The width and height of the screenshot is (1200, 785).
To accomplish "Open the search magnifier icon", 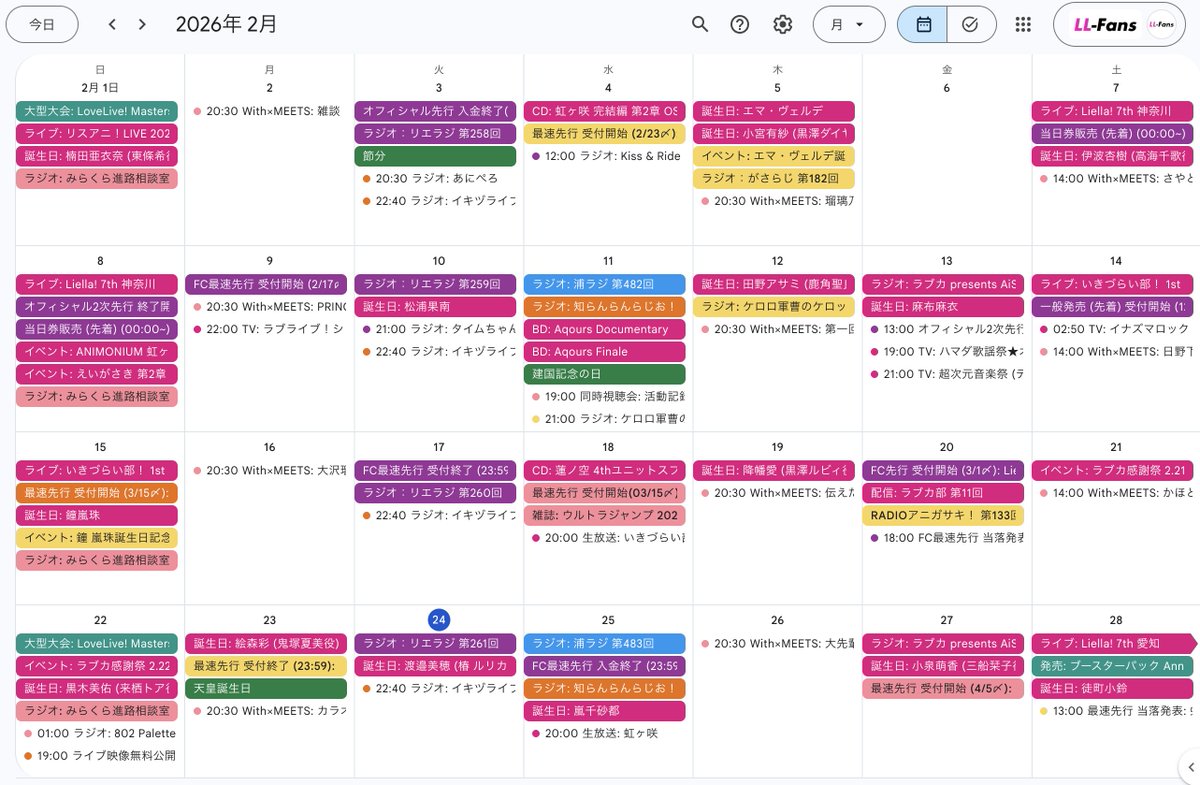I will pyautogui.click(x=700, y=25).
